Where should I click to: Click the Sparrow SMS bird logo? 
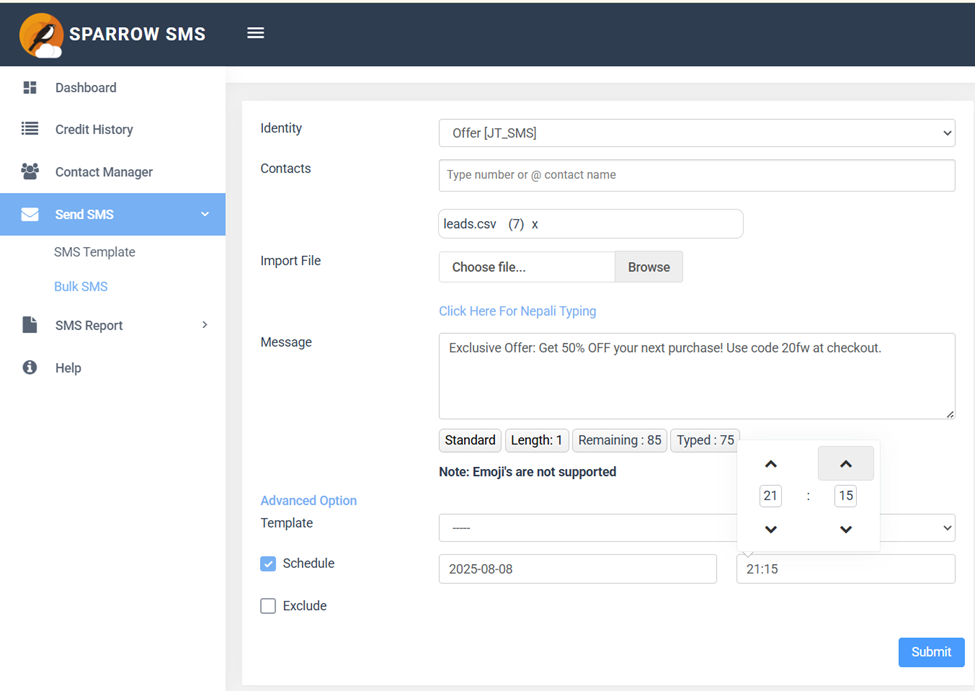coord(41,35)
